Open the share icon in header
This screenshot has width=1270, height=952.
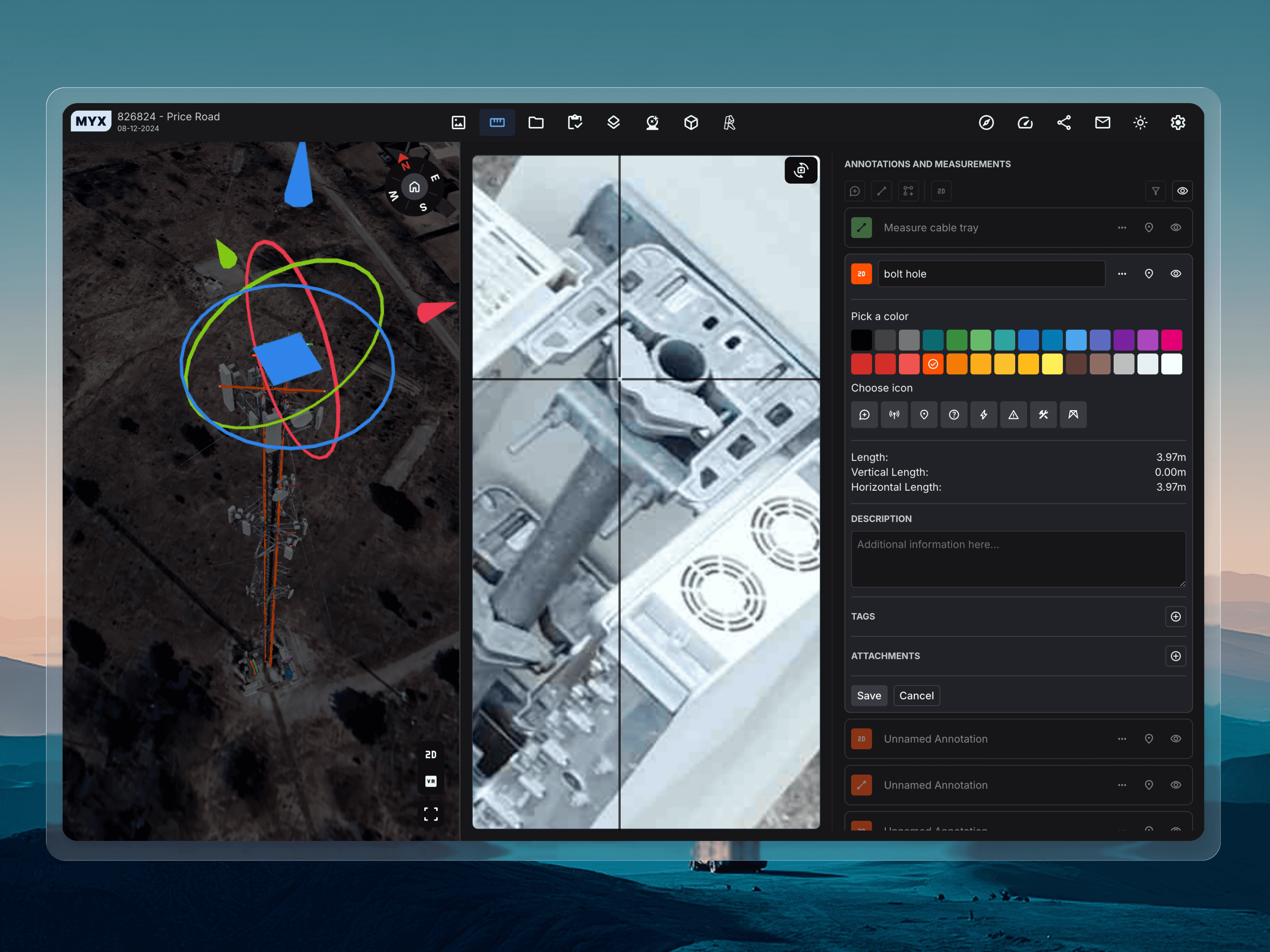(x=1063, y=122)
